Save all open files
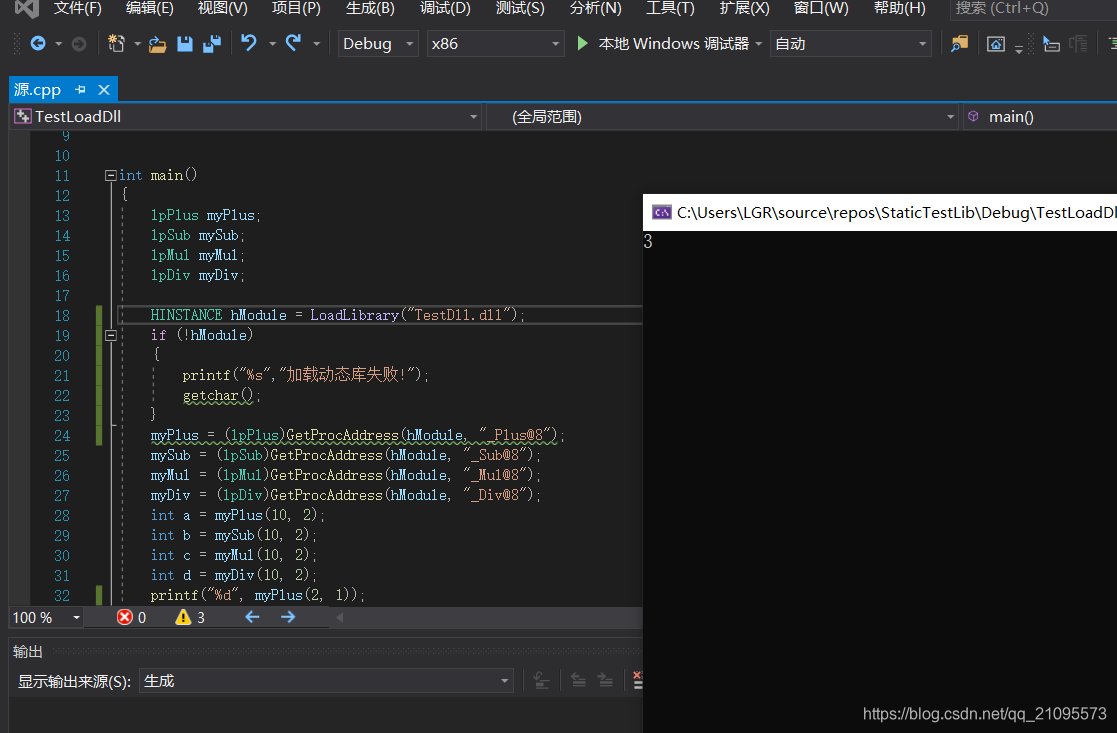 [213, 43]
